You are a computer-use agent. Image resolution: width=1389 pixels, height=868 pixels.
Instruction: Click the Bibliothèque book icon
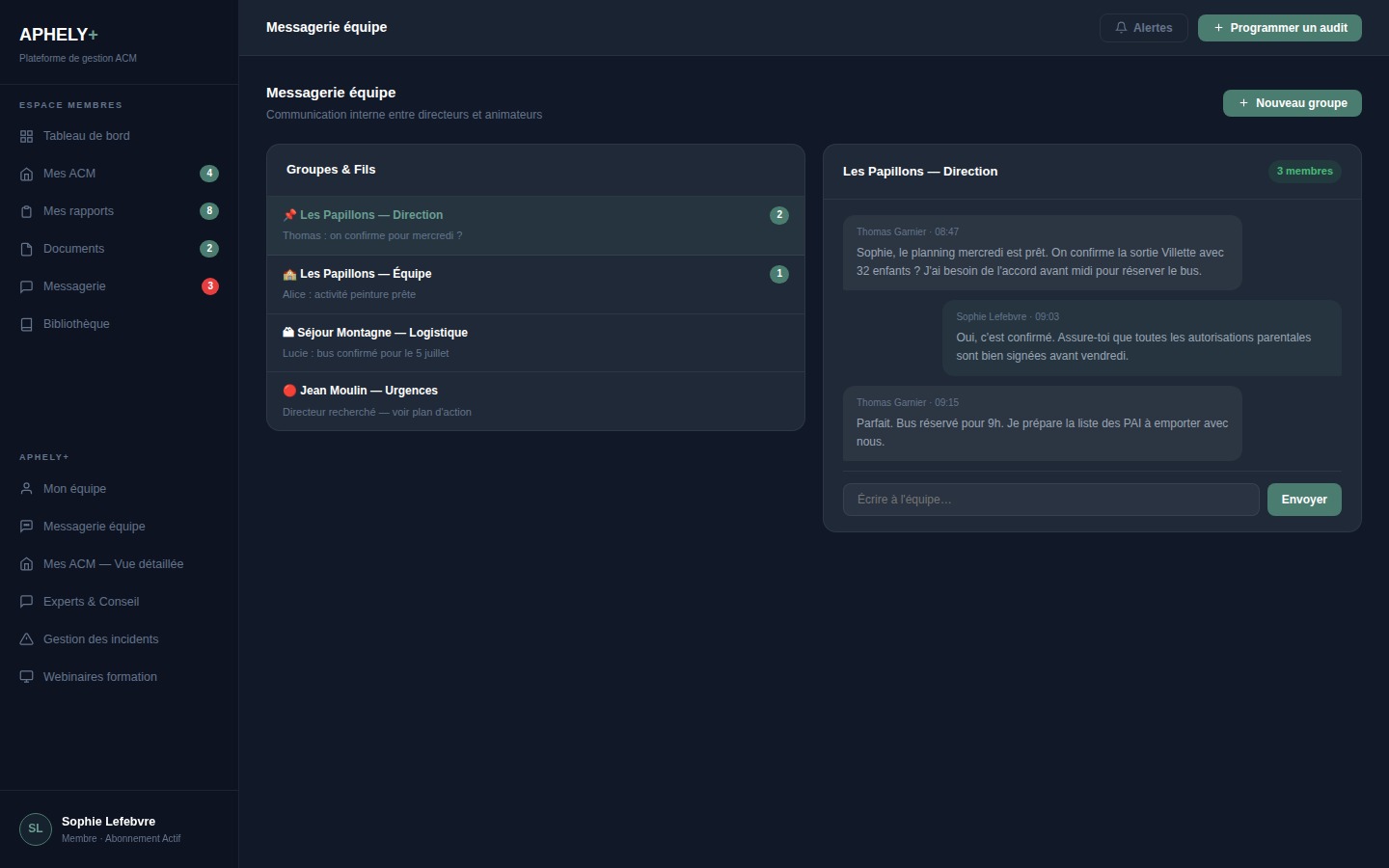(x=26, y=324)
